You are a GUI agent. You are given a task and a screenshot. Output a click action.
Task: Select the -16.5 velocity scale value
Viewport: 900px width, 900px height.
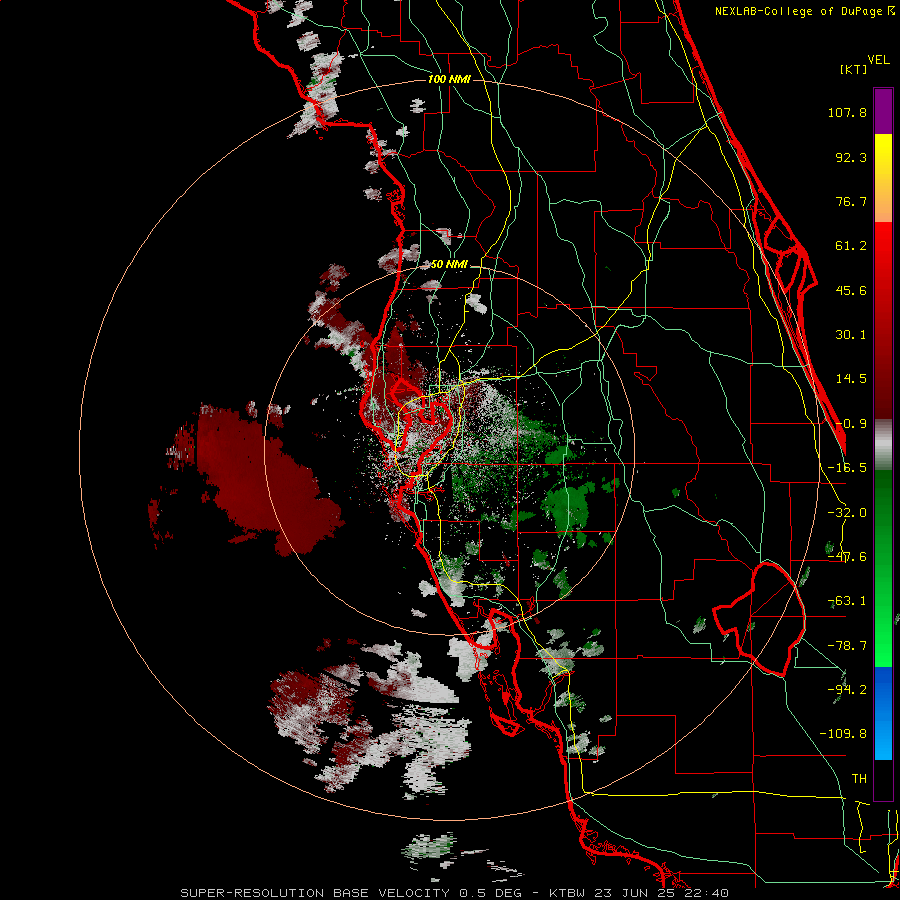point(847,468)
